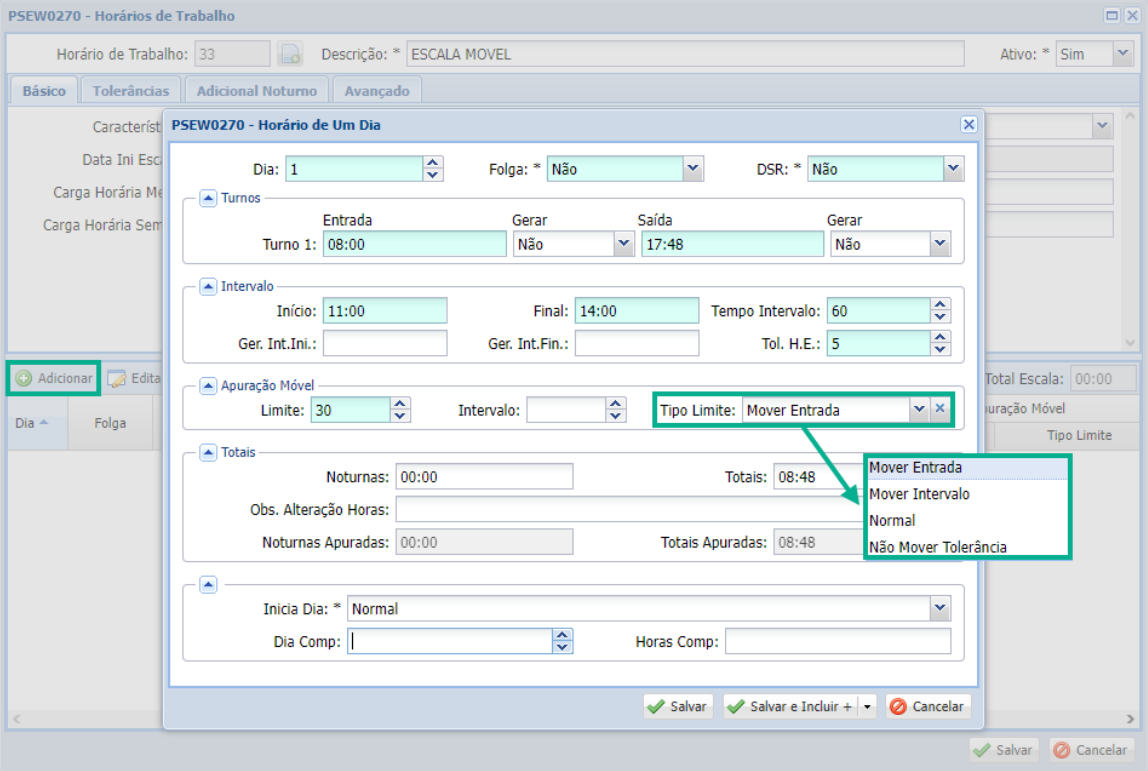Click the Entrada time field for Turno 1
This screenshot has height=771, width=1148.
[x=414, y=244]
